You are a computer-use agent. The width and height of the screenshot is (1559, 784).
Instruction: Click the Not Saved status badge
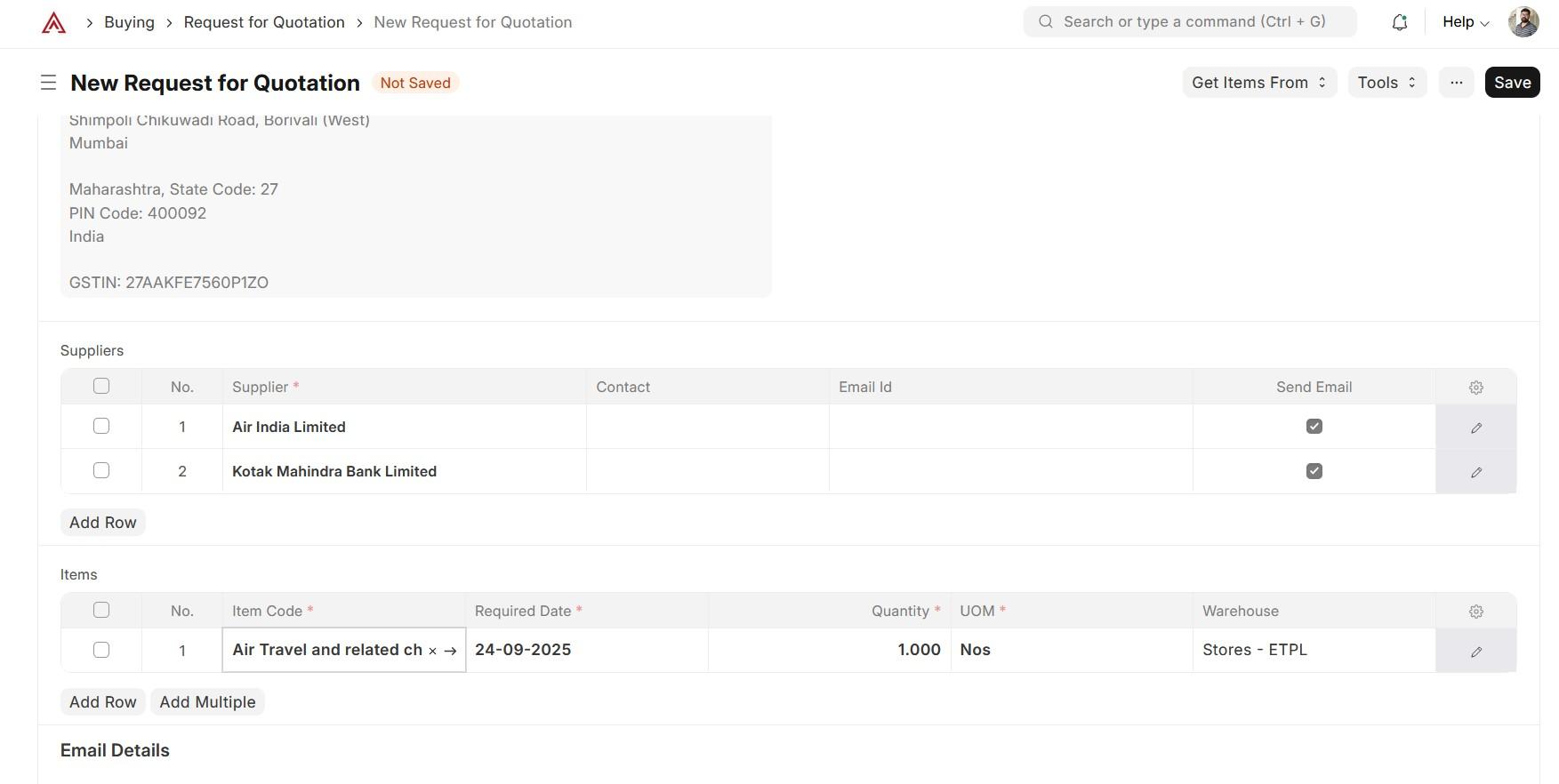click(415, 83)
